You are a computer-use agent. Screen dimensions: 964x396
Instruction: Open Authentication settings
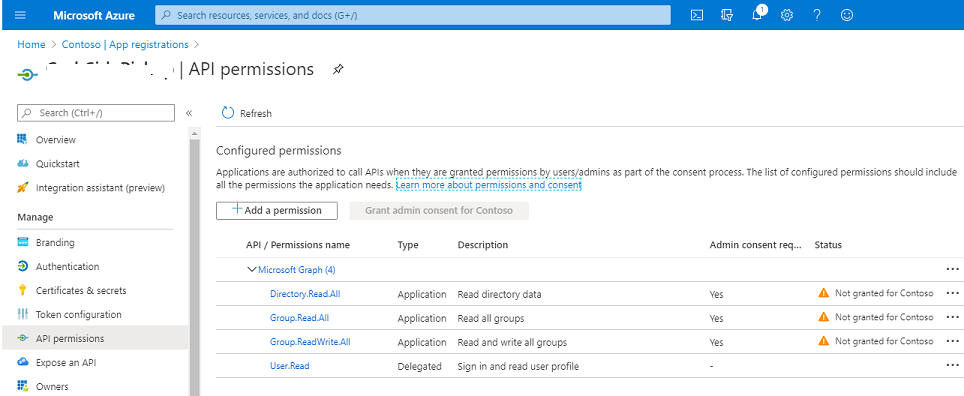pos(68,266)
